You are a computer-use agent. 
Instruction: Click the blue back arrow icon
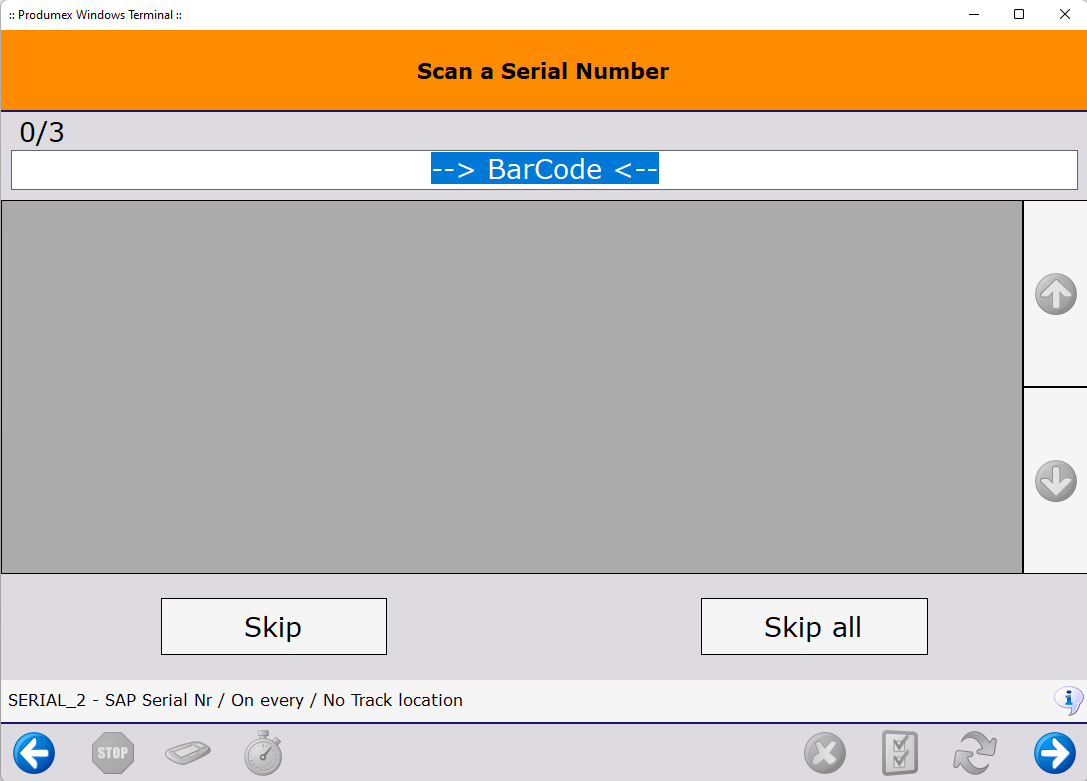tap(34, 753)
